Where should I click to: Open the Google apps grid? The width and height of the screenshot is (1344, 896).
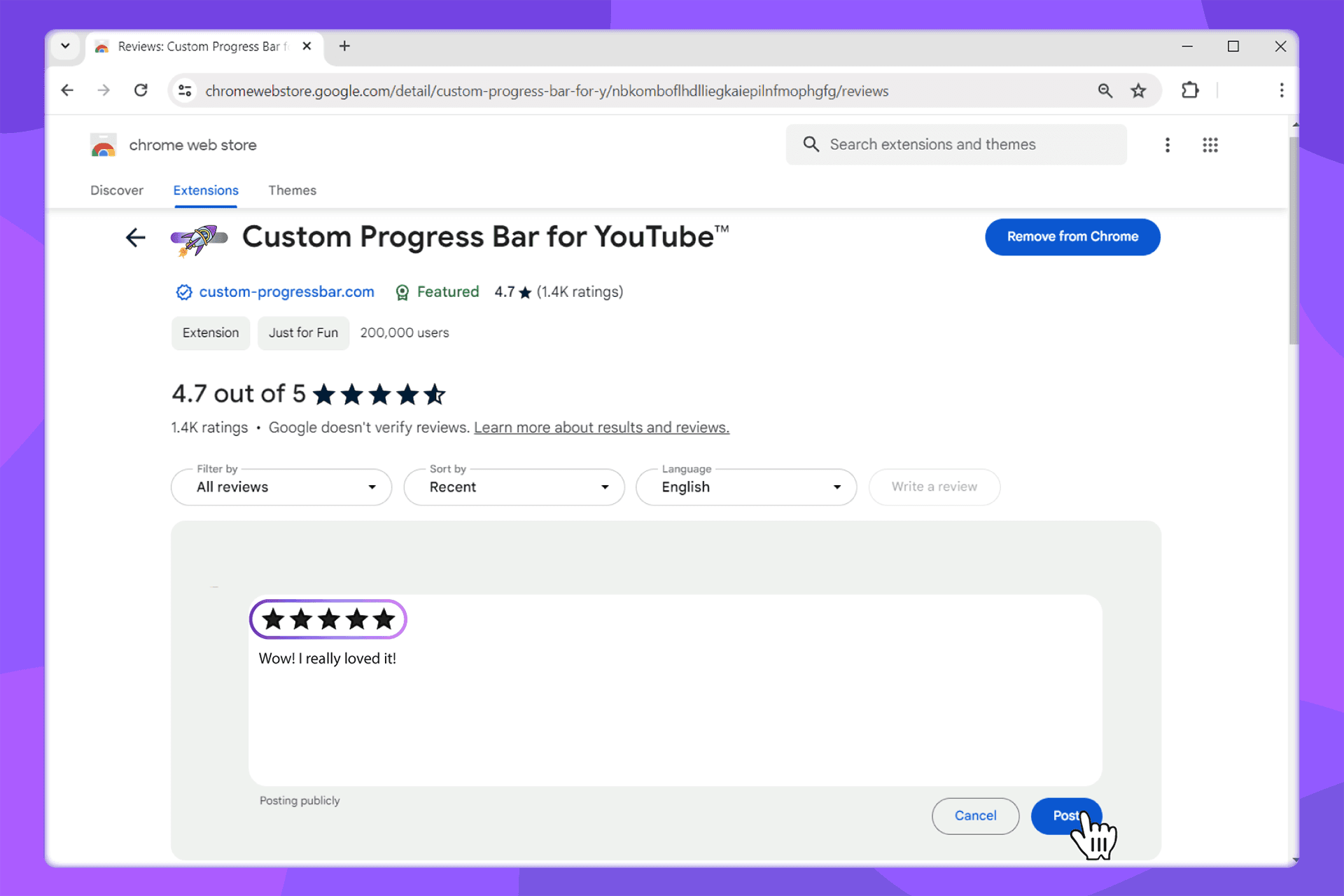click(1211, 145)
